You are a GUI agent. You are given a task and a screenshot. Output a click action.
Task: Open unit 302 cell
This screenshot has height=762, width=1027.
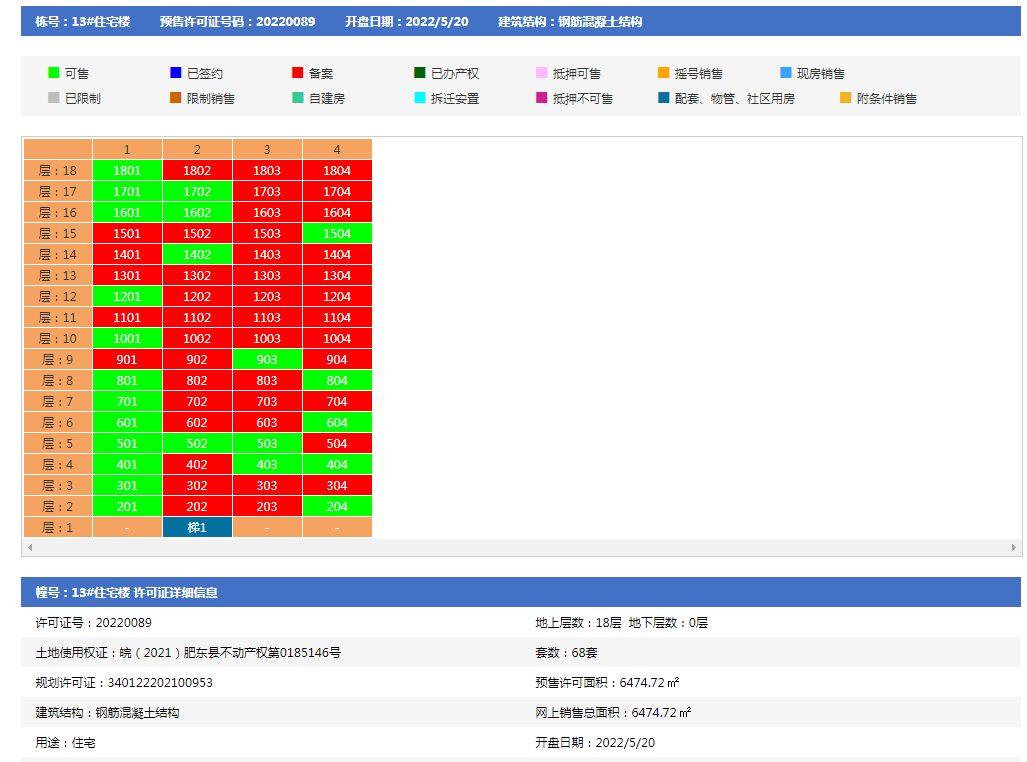coord(197,485)
